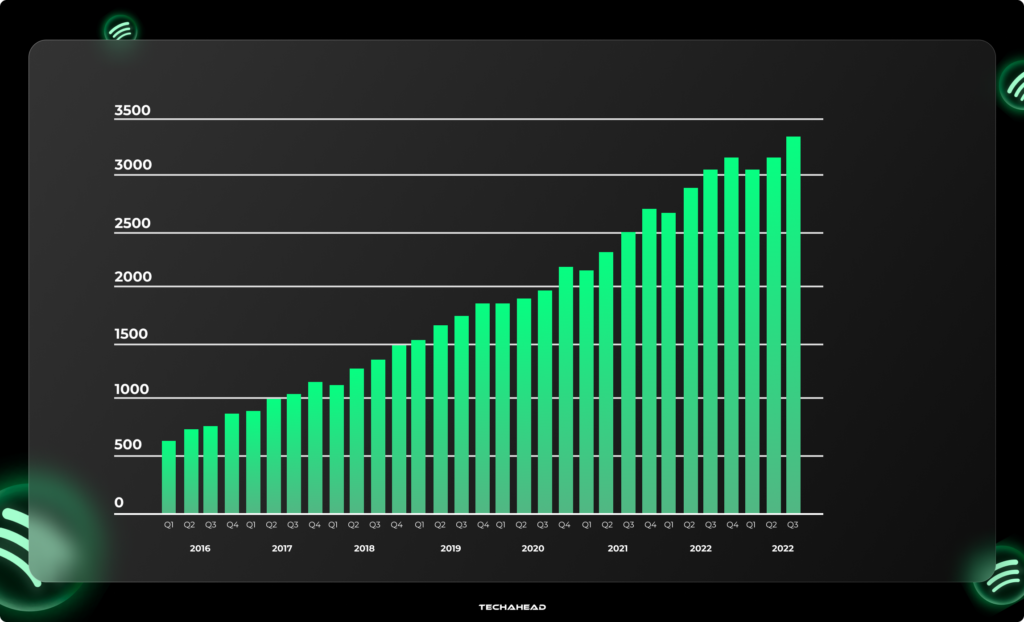Viewport: 1024px width, 622px height.
Task: Select the Q1 2021 bar
Action: (586, 392)
